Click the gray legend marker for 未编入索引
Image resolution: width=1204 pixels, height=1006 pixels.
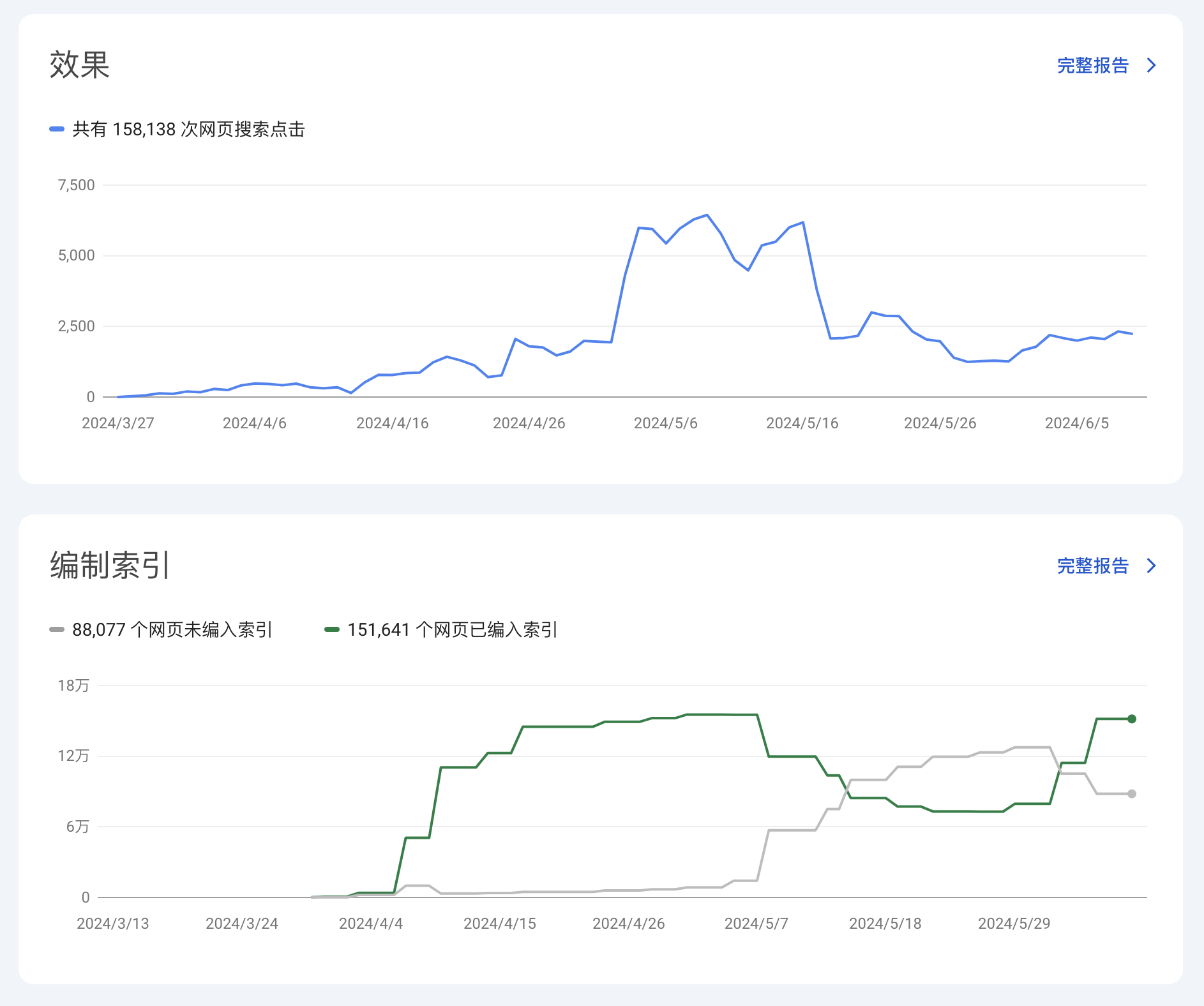(57, 629)
